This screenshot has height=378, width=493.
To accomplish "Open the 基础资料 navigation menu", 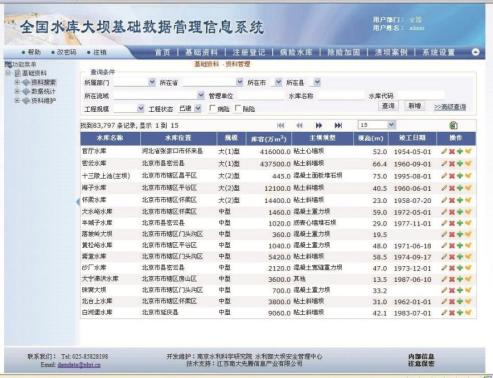I will coord(201,52).
